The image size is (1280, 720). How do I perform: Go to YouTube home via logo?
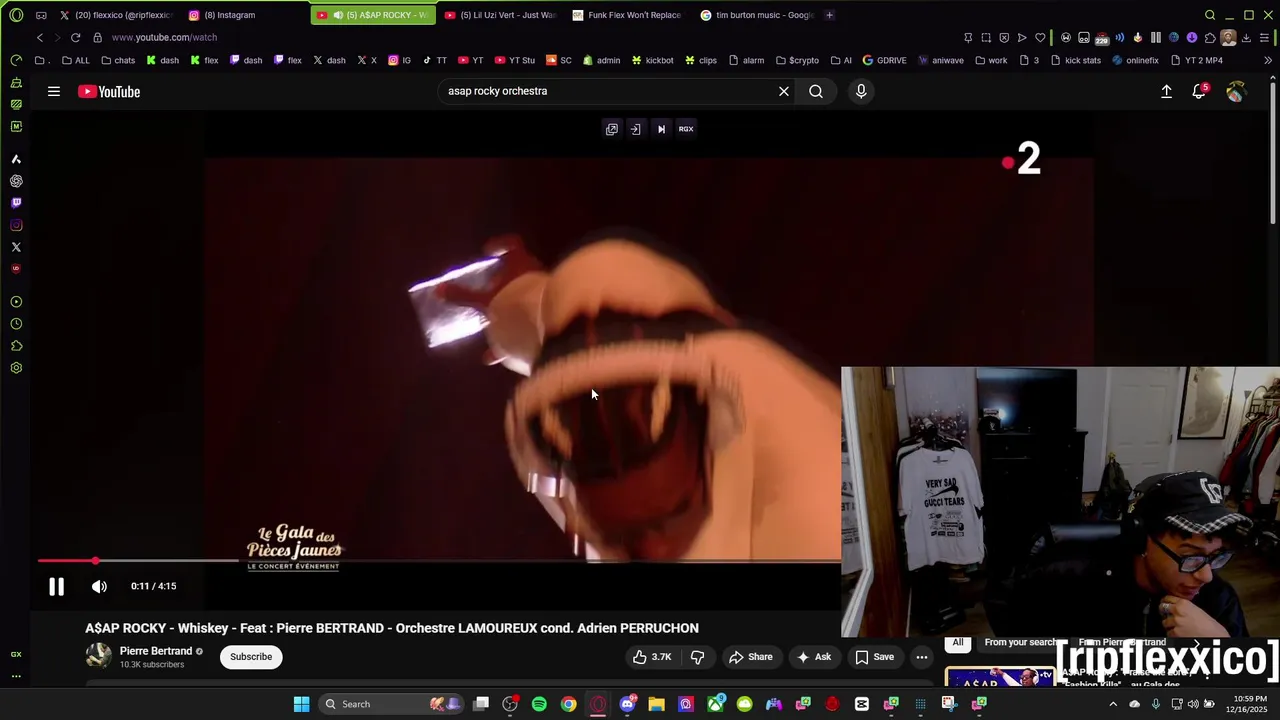(x=109, y=92)
